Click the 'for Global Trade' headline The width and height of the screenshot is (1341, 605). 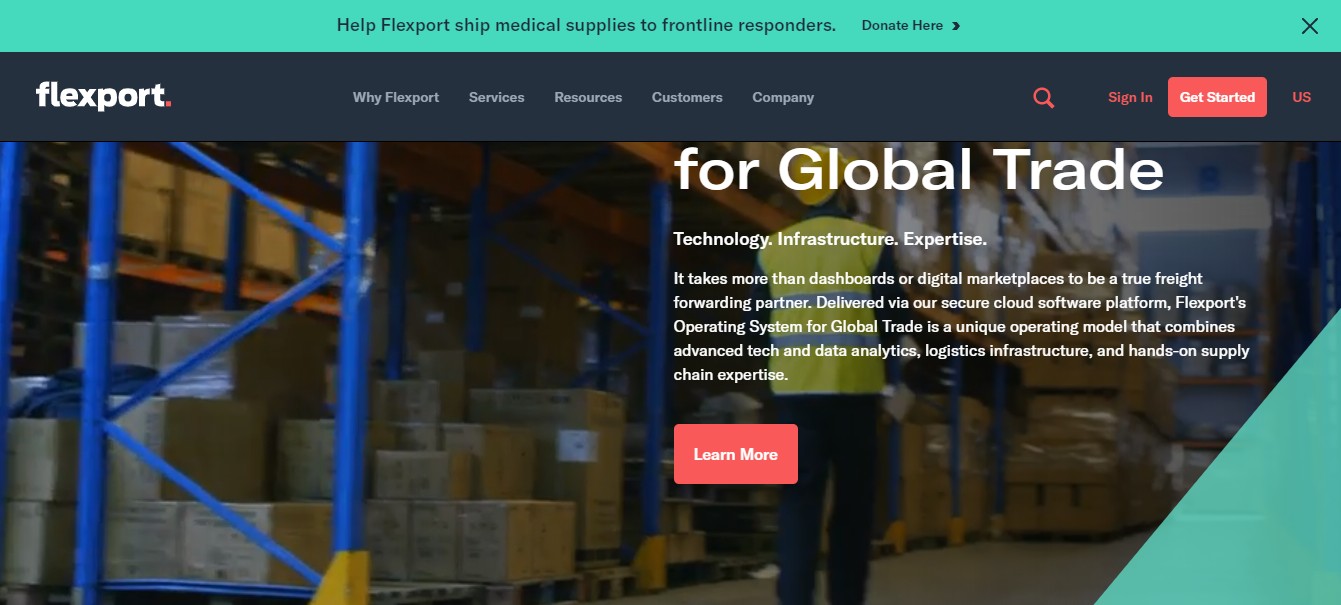pos(919,169)
